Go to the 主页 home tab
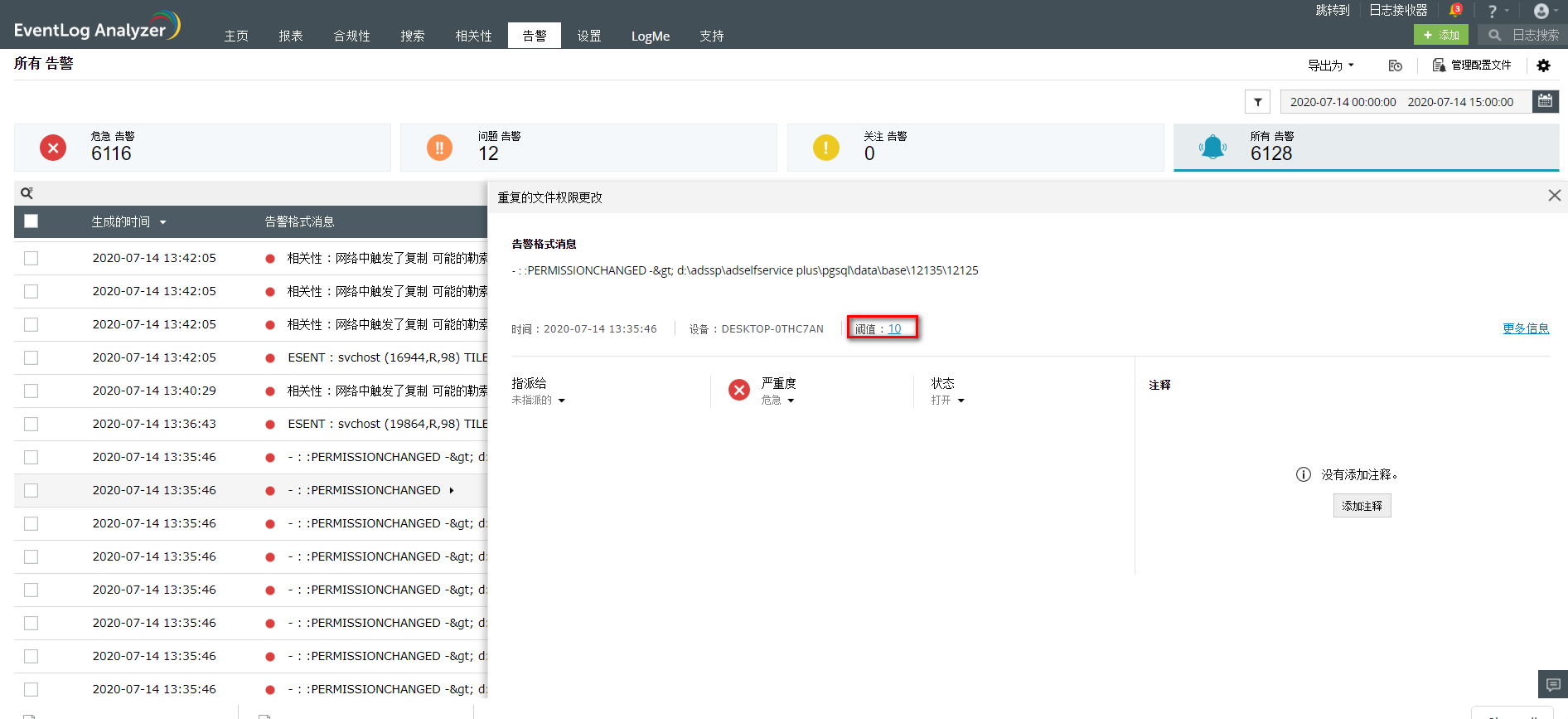The height and width of the screenshot is (719, 1568). [x=236, y=36]
